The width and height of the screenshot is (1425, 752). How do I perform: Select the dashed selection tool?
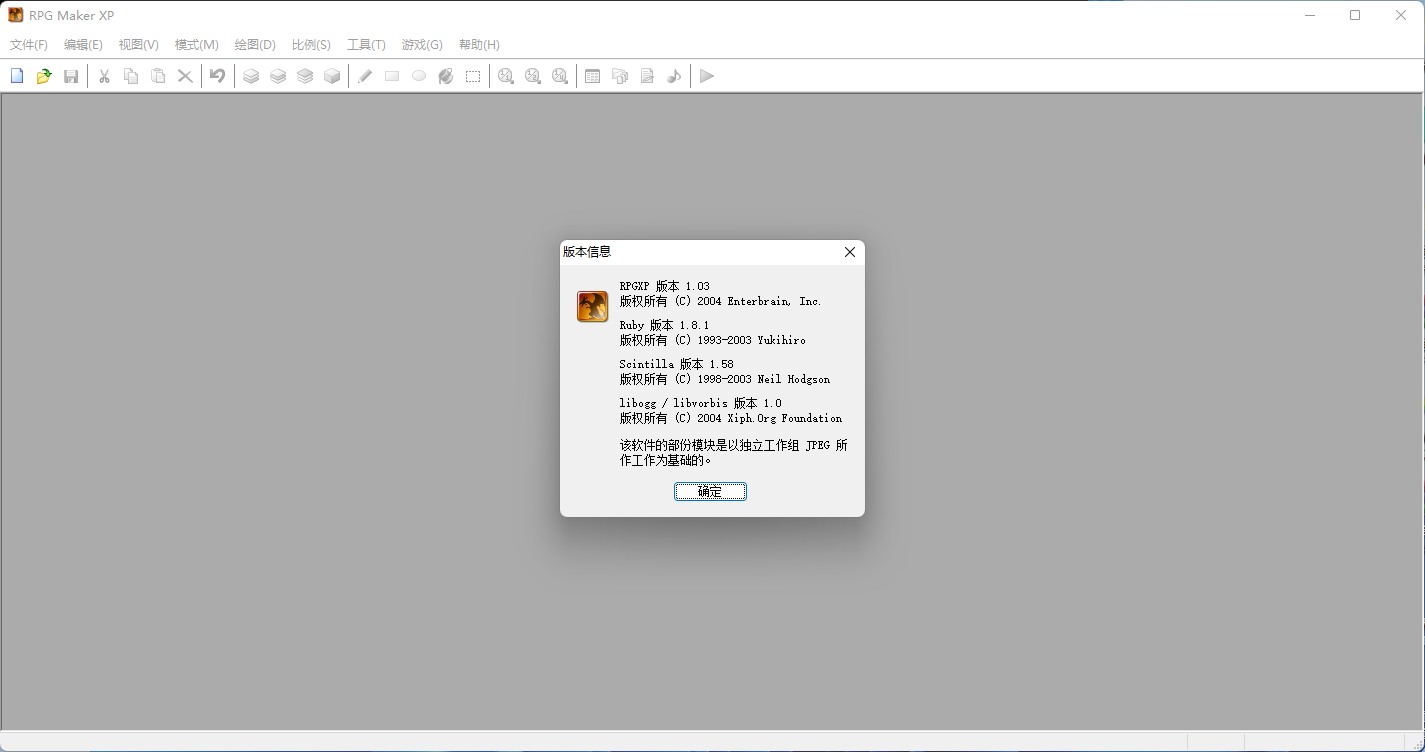(x=473, y=76)
